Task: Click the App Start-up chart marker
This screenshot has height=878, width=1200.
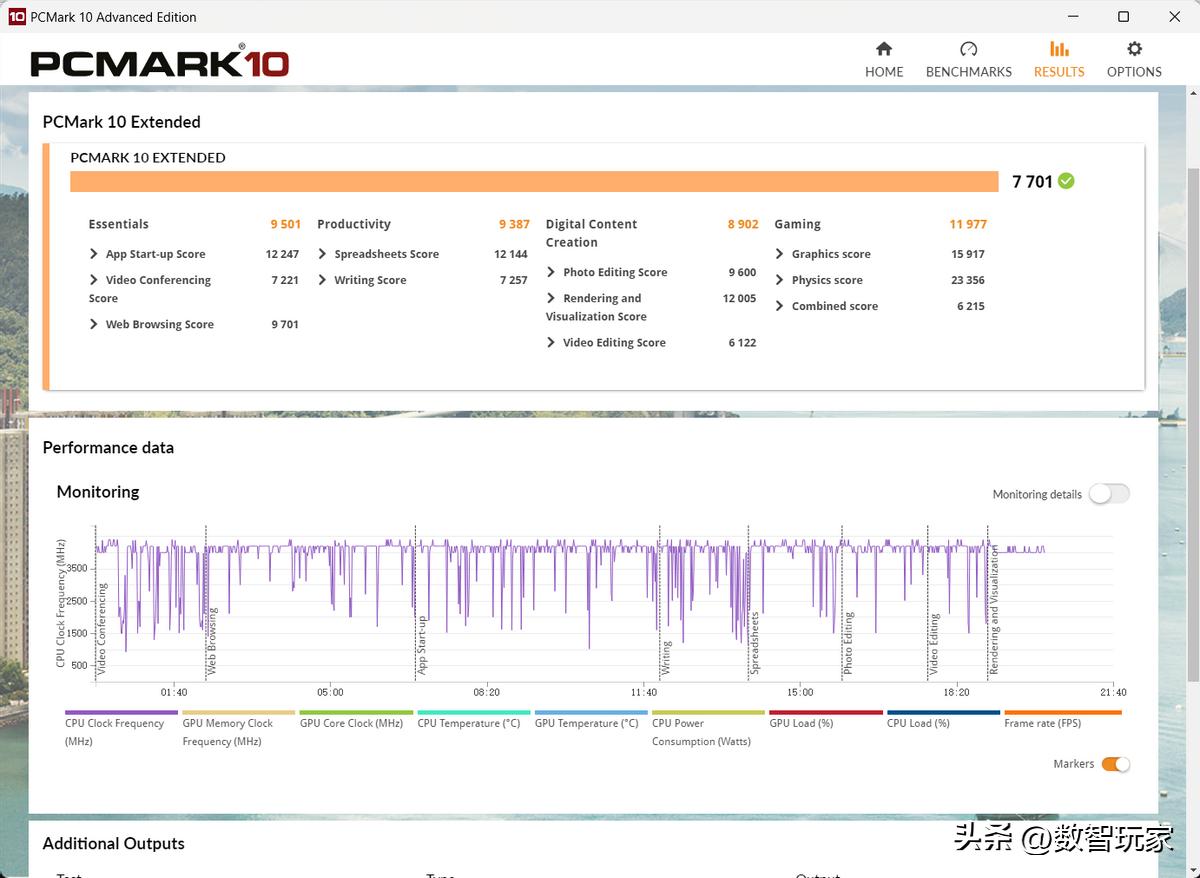Action: point(422,645)
